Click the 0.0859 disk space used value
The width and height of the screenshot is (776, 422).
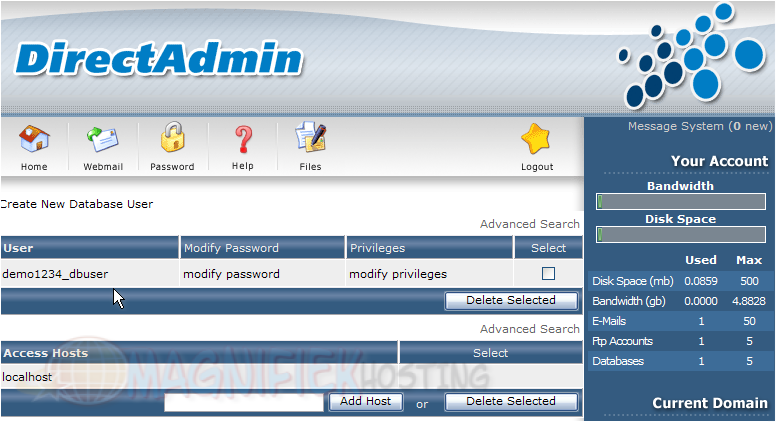pos(701,281)
